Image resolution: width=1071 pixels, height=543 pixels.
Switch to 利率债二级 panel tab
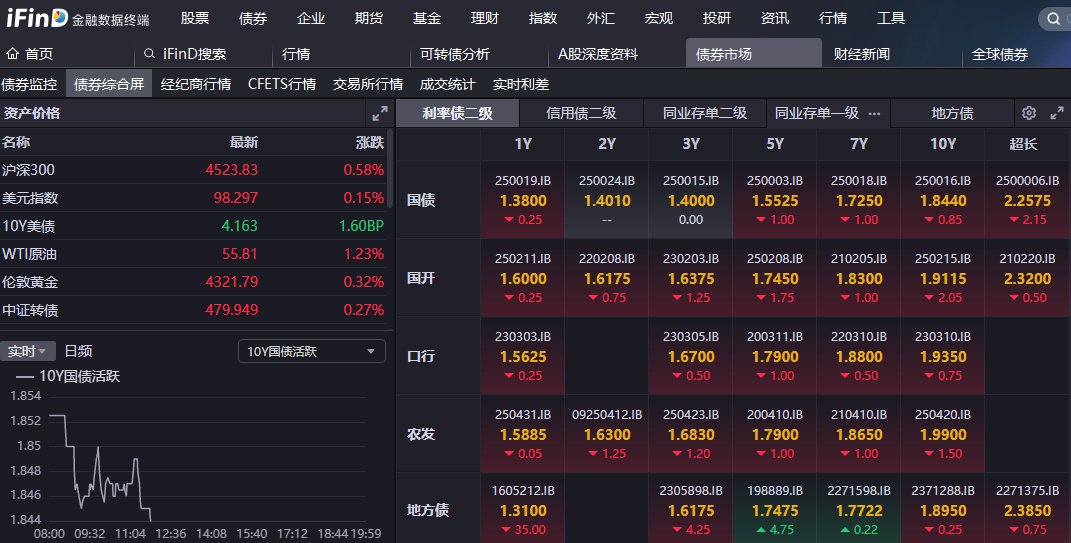[458, 113]
